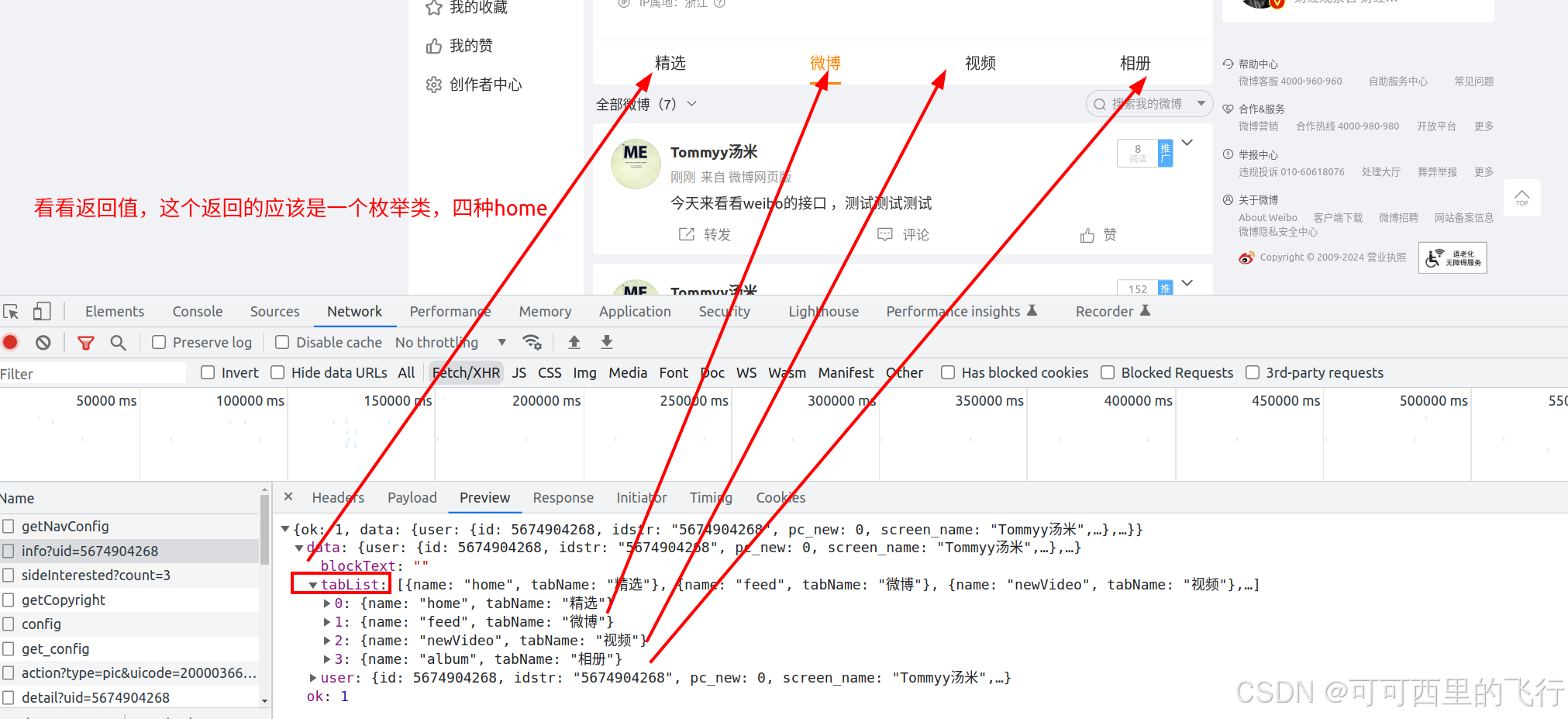
Task: Enable Disable cache checkbox
Action: pyautogui.click(x=282, y=342)
